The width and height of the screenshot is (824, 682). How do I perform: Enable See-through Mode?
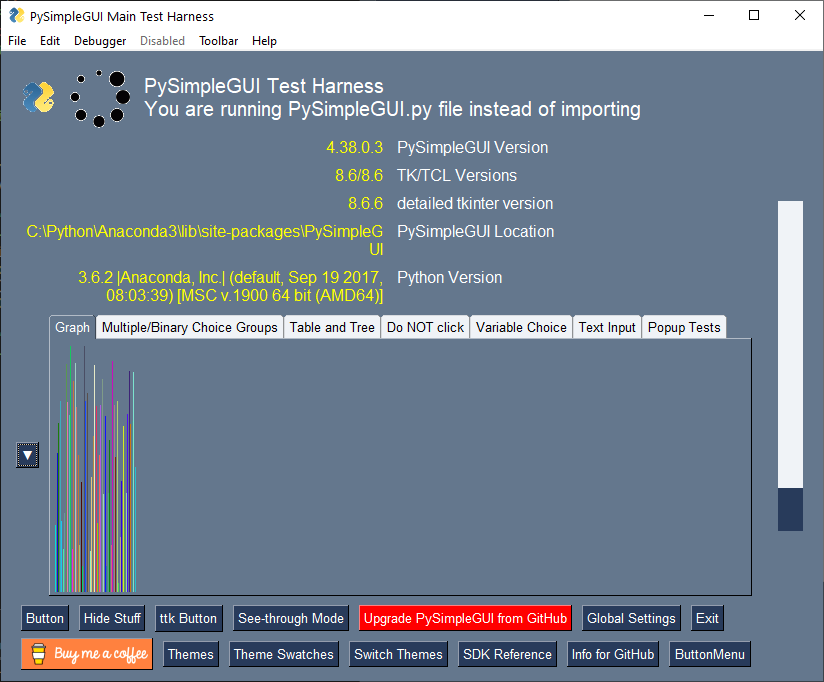(x=291, y=618)
